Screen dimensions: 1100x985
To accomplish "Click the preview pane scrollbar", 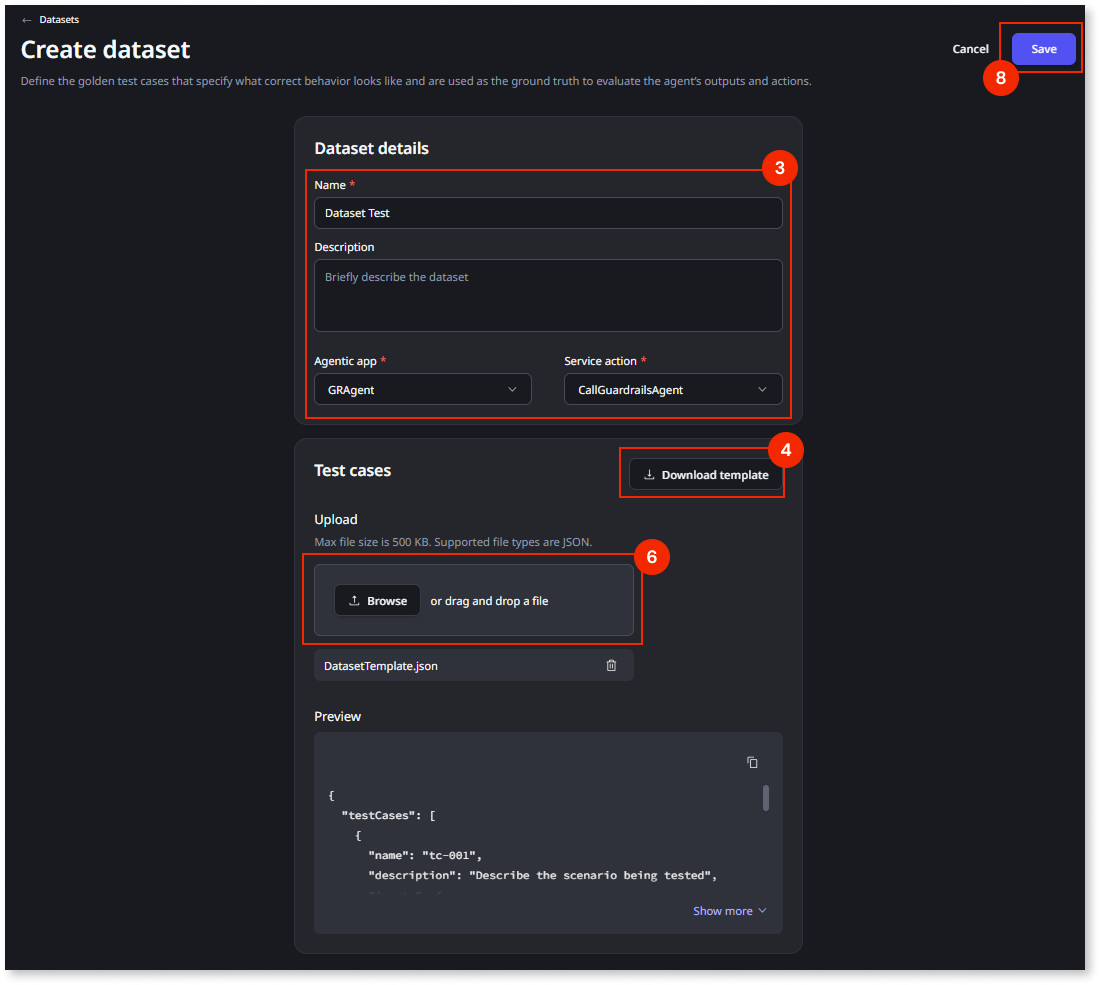I will click(765, 798).
